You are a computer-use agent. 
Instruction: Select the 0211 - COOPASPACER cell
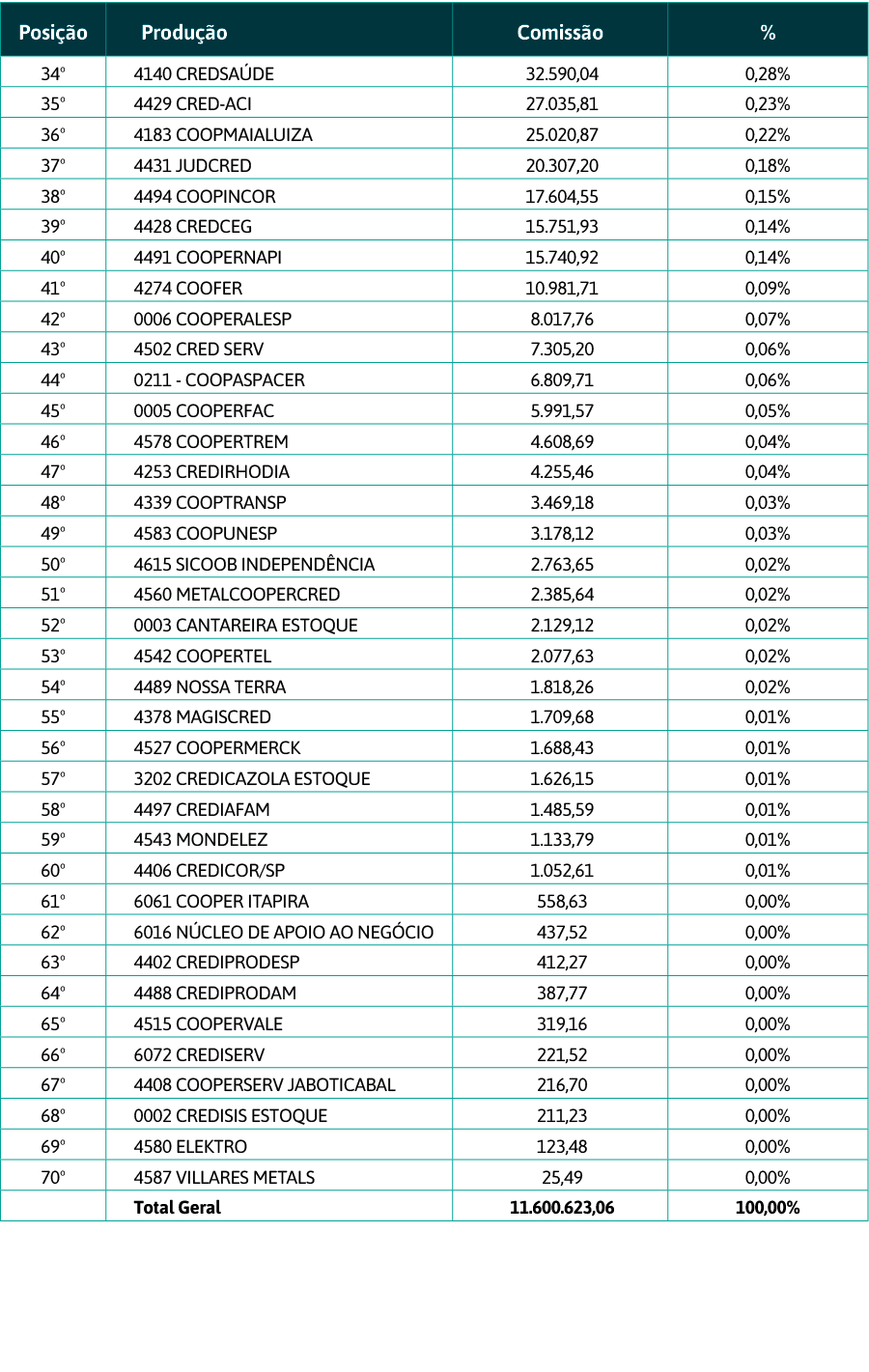[219, 380]
